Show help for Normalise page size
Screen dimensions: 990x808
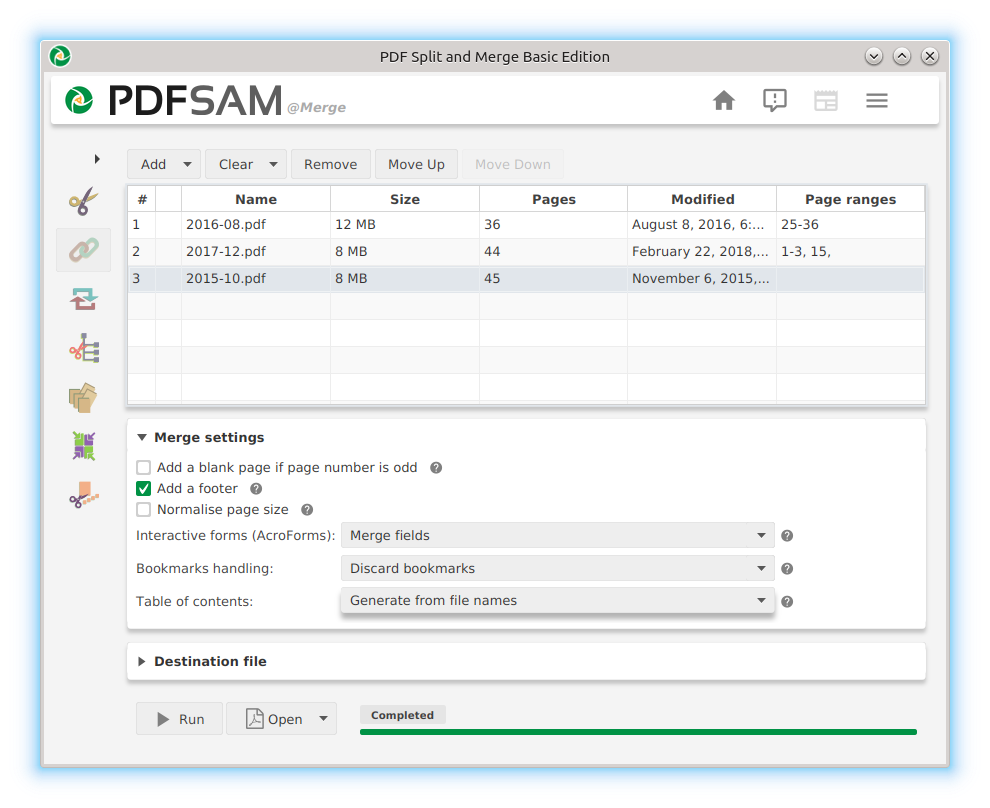click(x=307, y=509)
